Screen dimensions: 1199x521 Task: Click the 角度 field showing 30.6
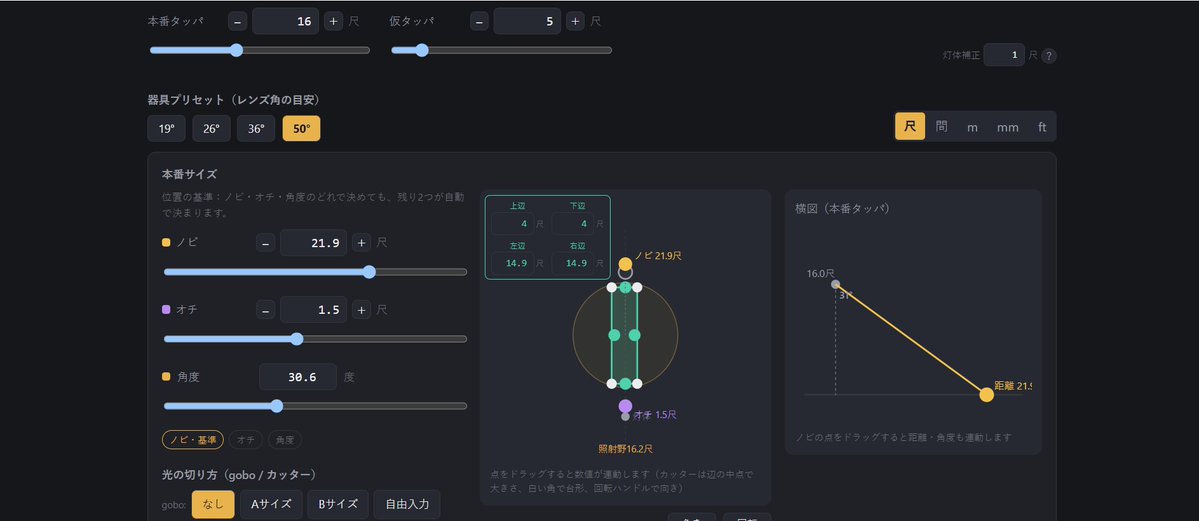[x=297, y=377]
